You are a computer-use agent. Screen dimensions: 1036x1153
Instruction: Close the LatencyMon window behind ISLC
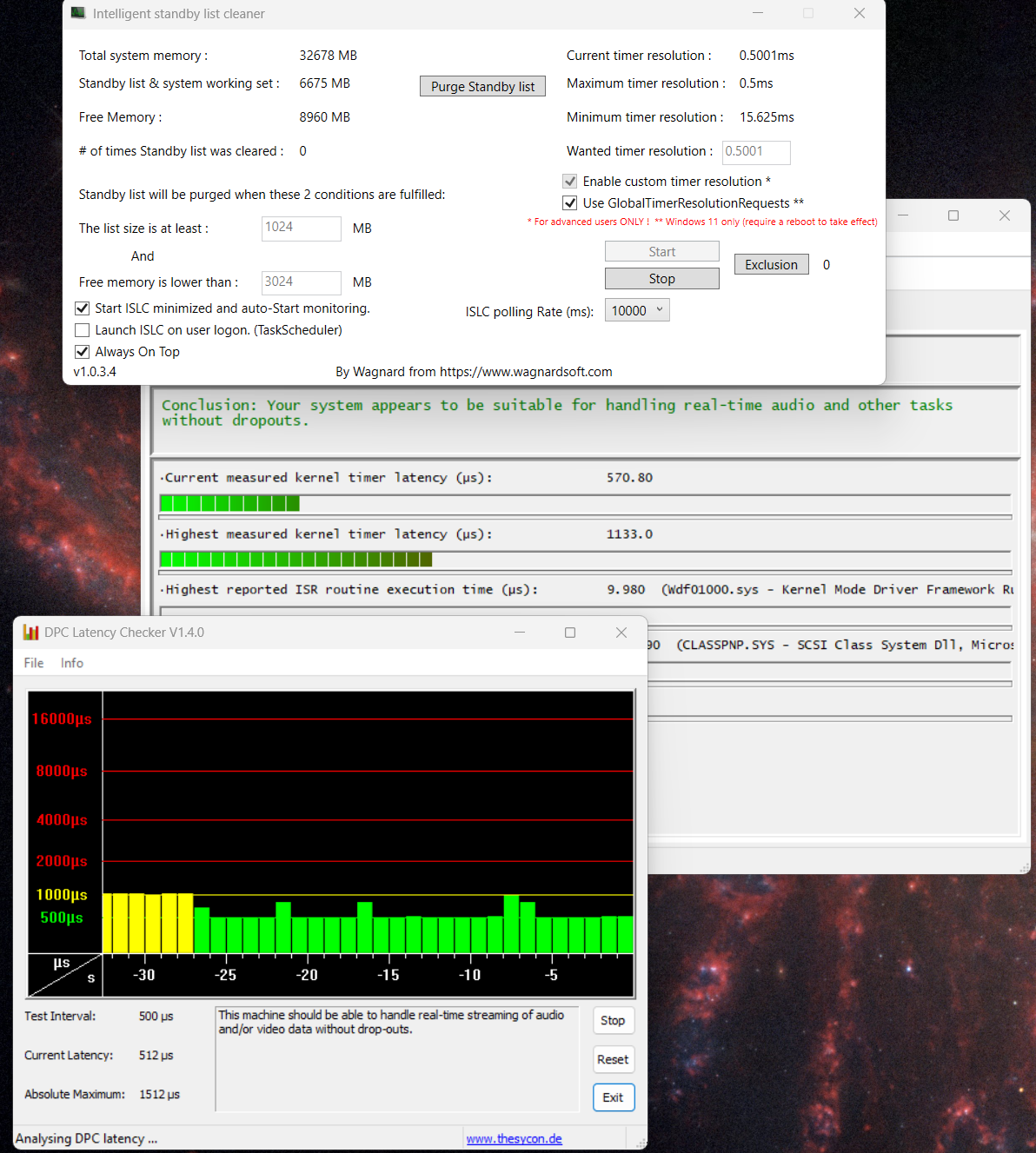[x=1005, y=215]
